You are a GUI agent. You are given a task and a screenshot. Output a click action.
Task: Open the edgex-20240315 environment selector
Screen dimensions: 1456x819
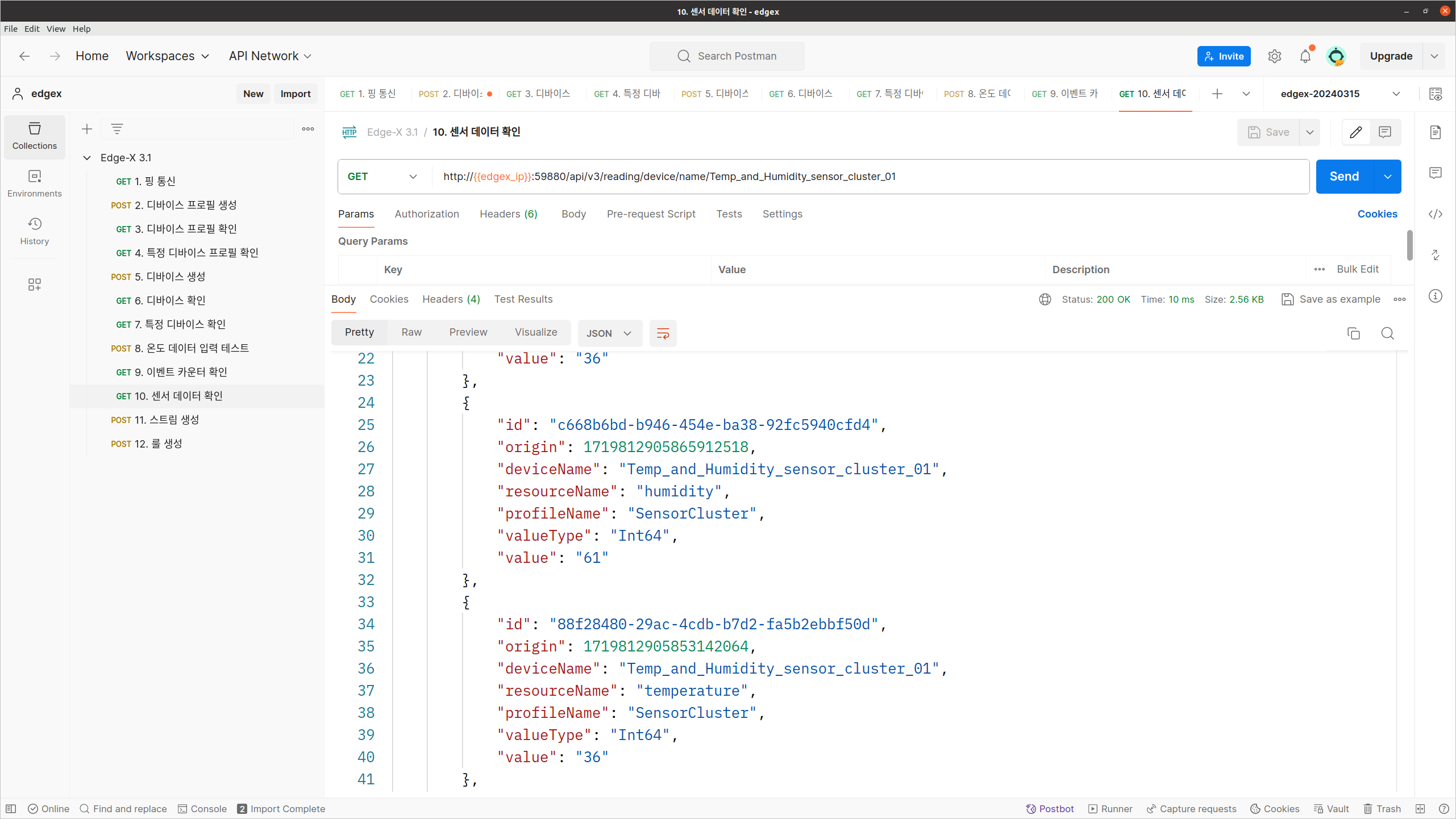1339,94
